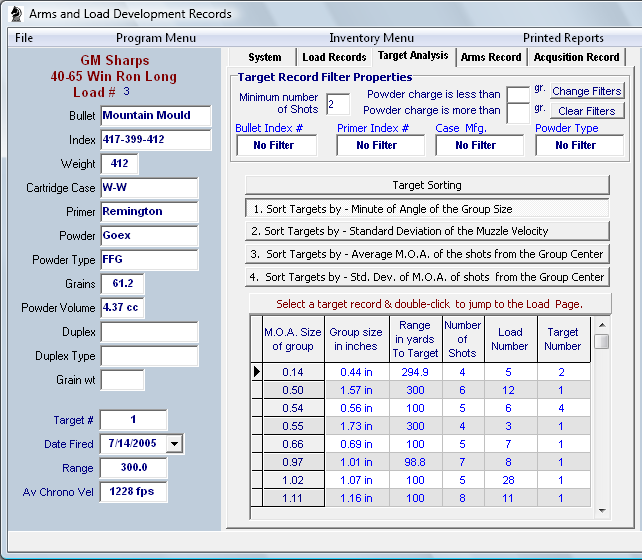Click the Target # field showing 1

[133, 420]
